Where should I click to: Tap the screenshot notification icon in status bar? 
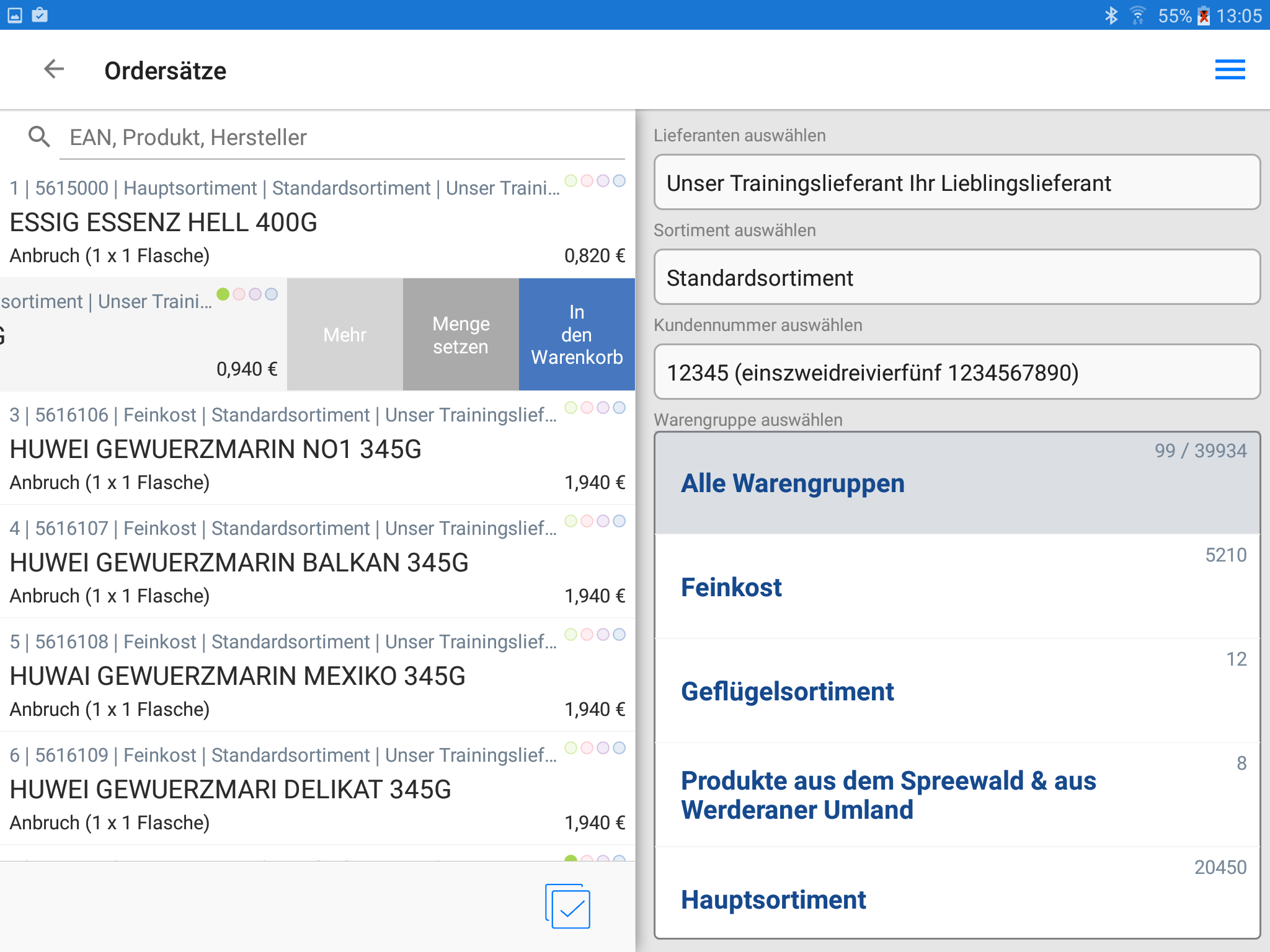pyautogui.click(x=15, y=15)
